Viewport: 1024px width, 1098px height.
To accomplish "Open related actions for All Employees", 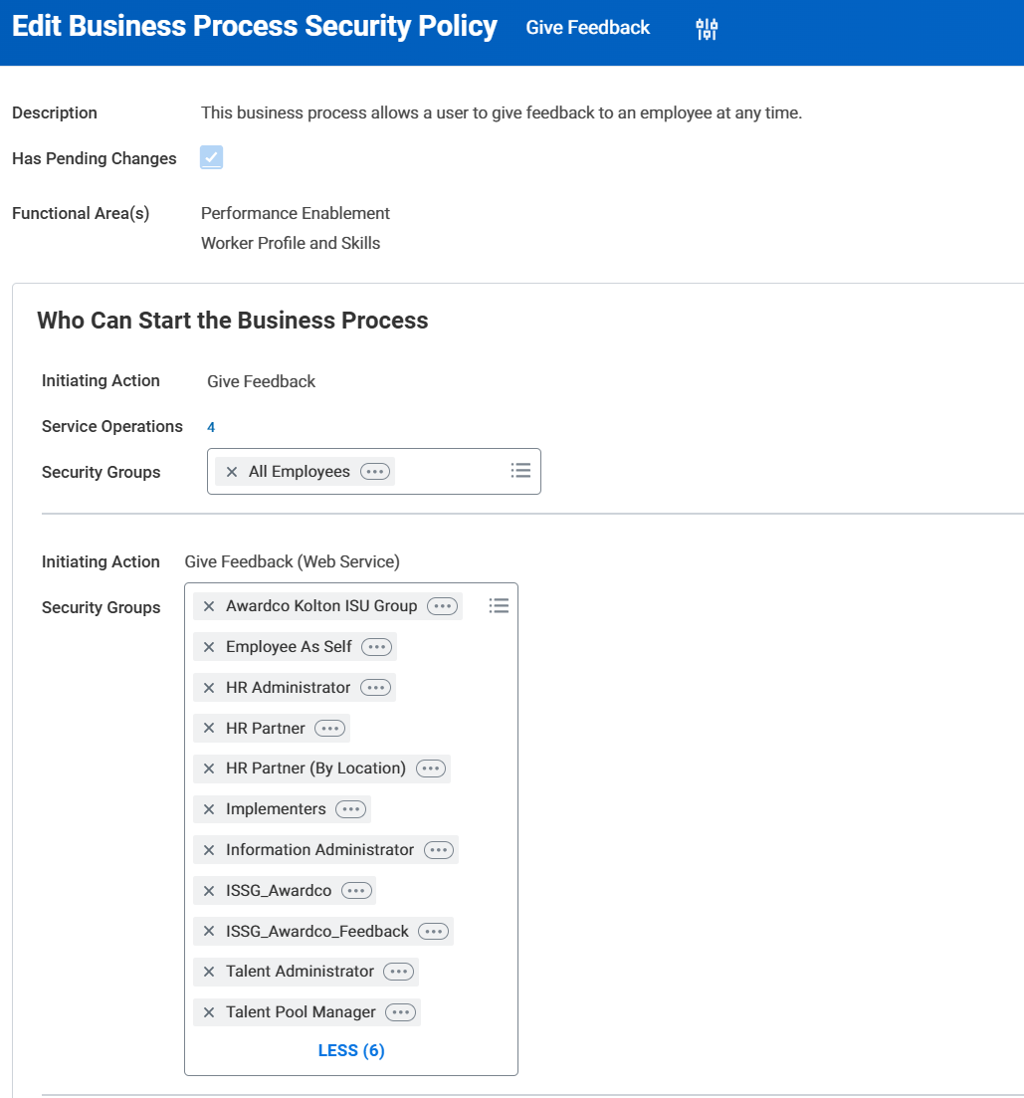I will pyautogui.click(x=375, y=472).
